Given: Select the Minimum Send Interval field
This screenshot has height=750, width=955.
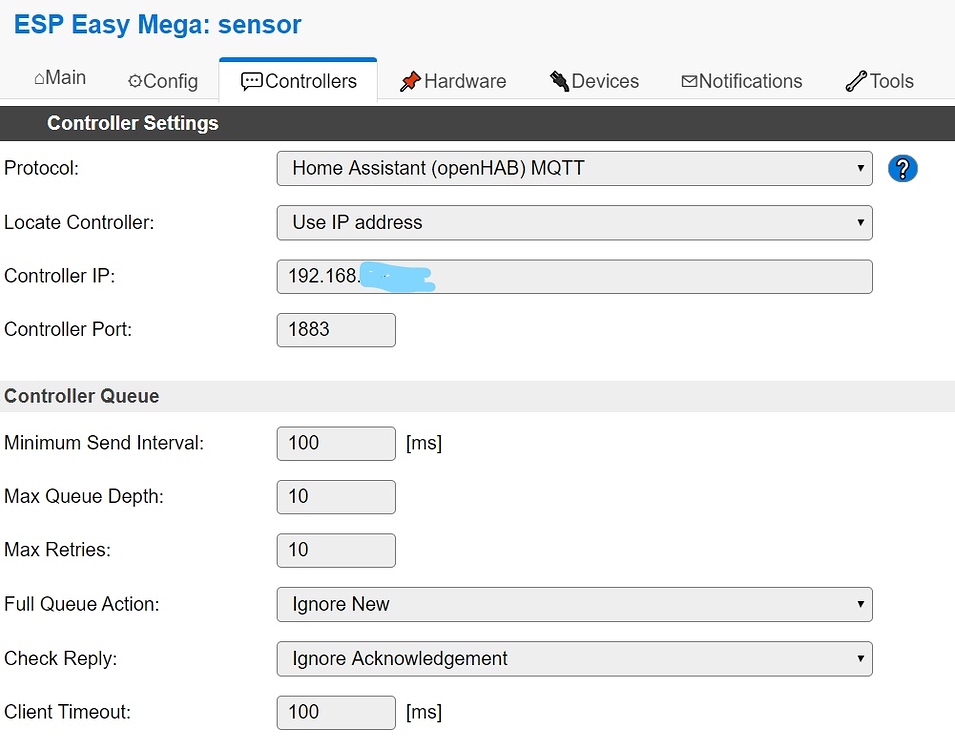Looking at the screenshot, I should coord(336,444).
